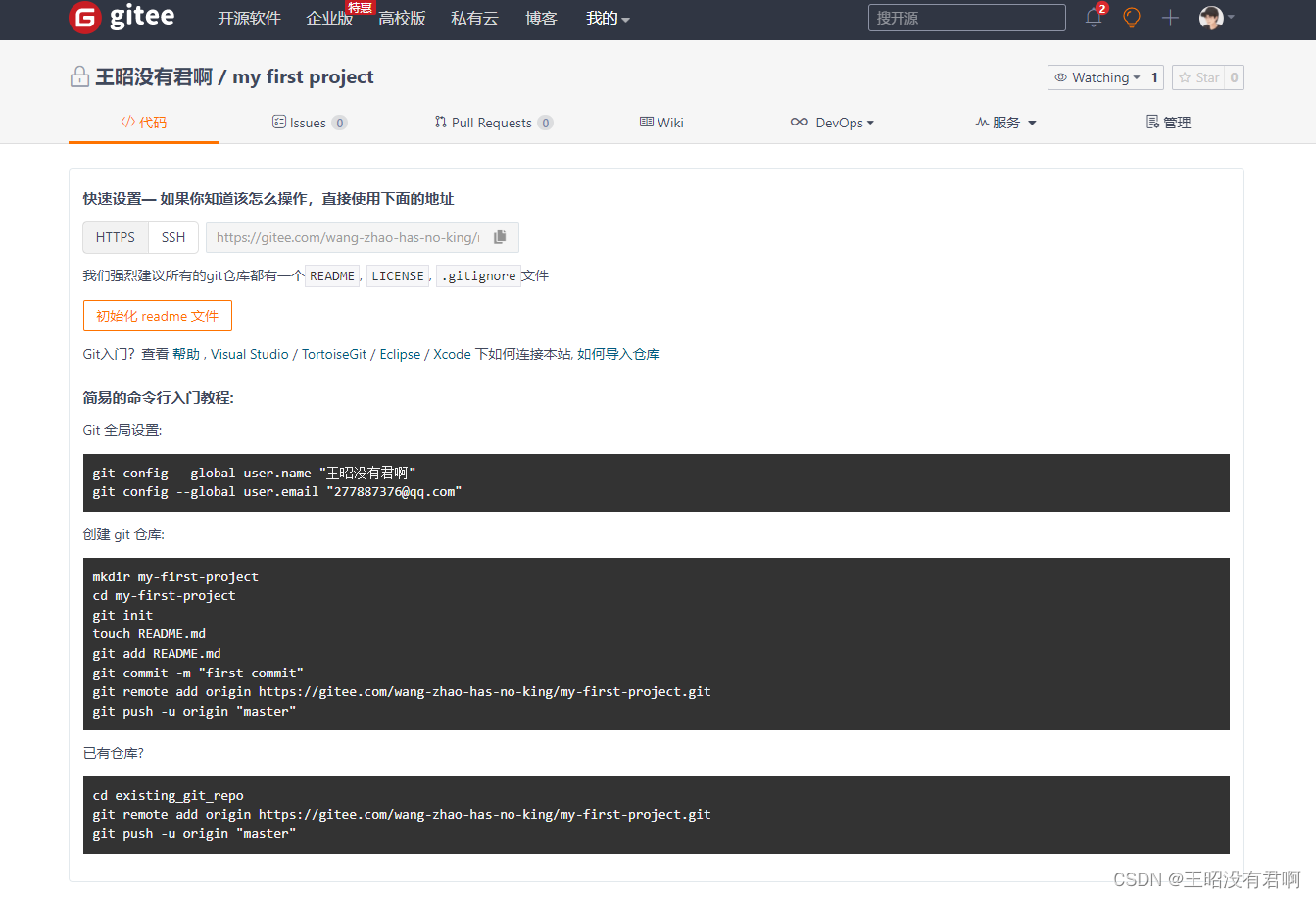
Task: Switch to the Issues tab
Action: click(x=309, y=123)
